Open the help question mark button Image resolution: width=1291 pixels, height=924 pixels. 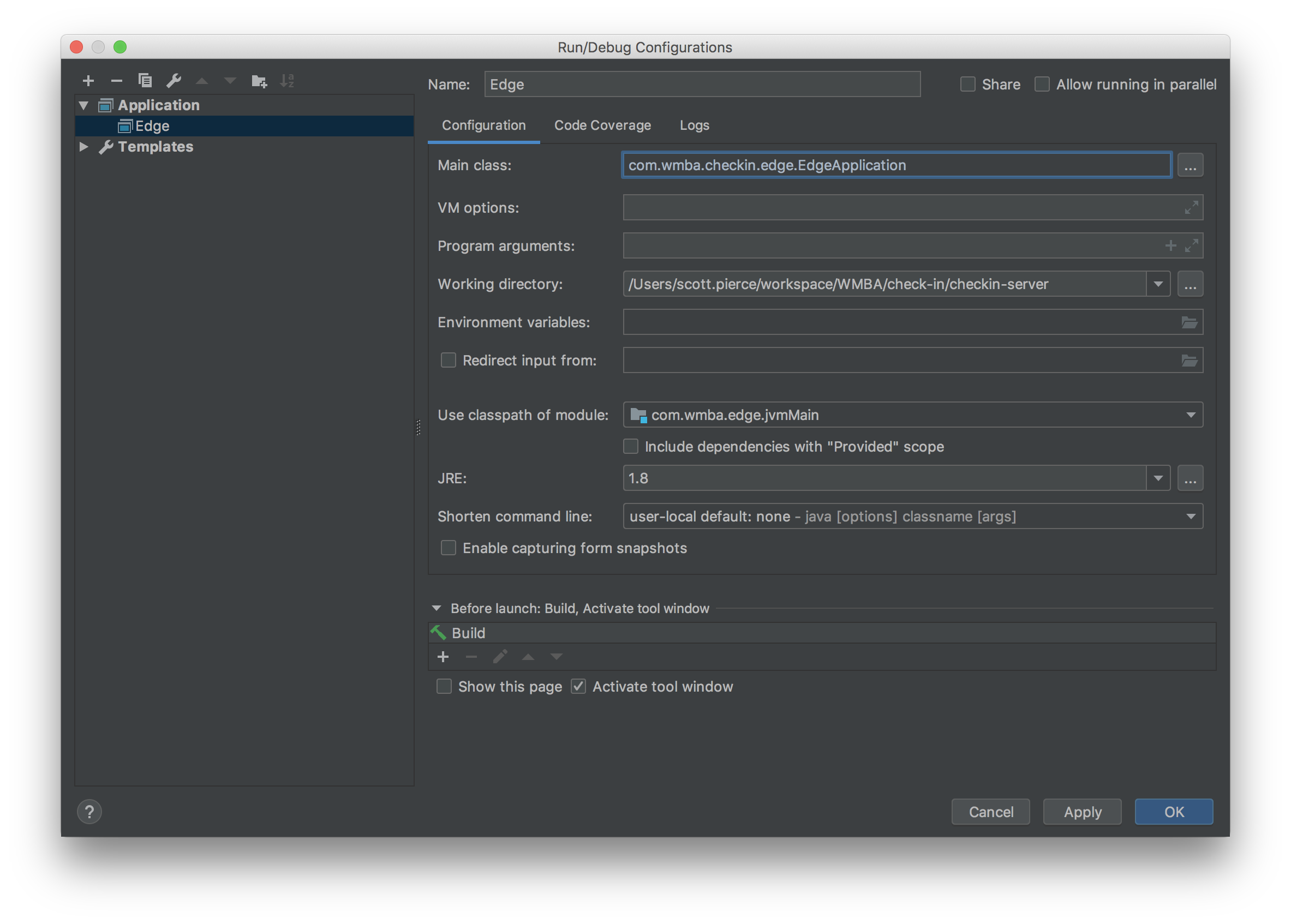pyautogui.click(x=89, y=812)
